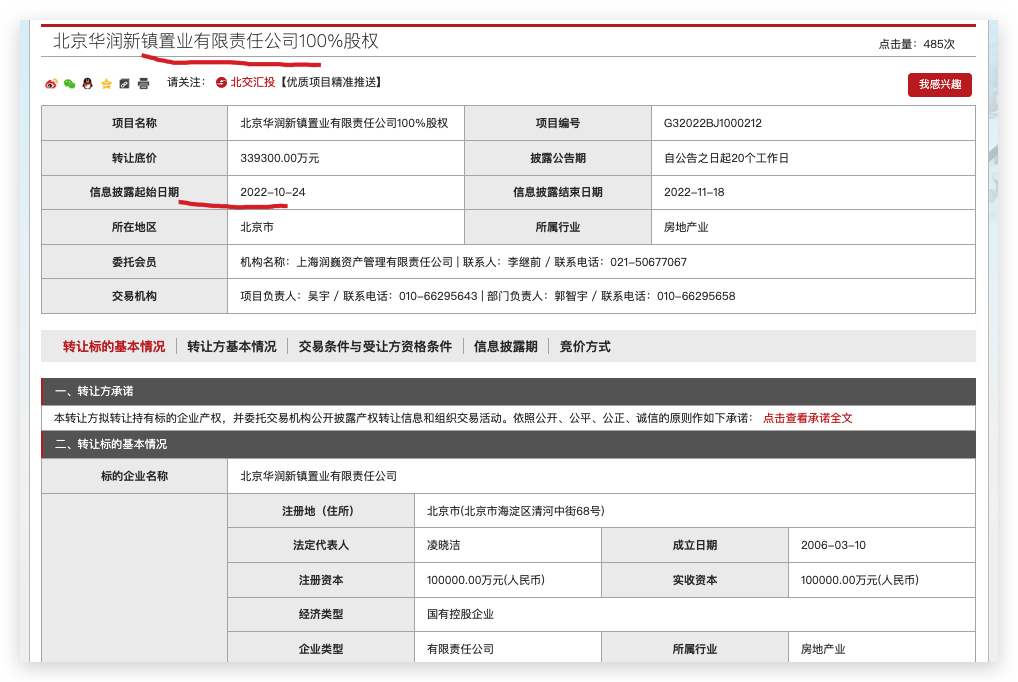Click the 北交汇投 red logo icon
Screen dimensions: 1018x682
pos(221,82)
